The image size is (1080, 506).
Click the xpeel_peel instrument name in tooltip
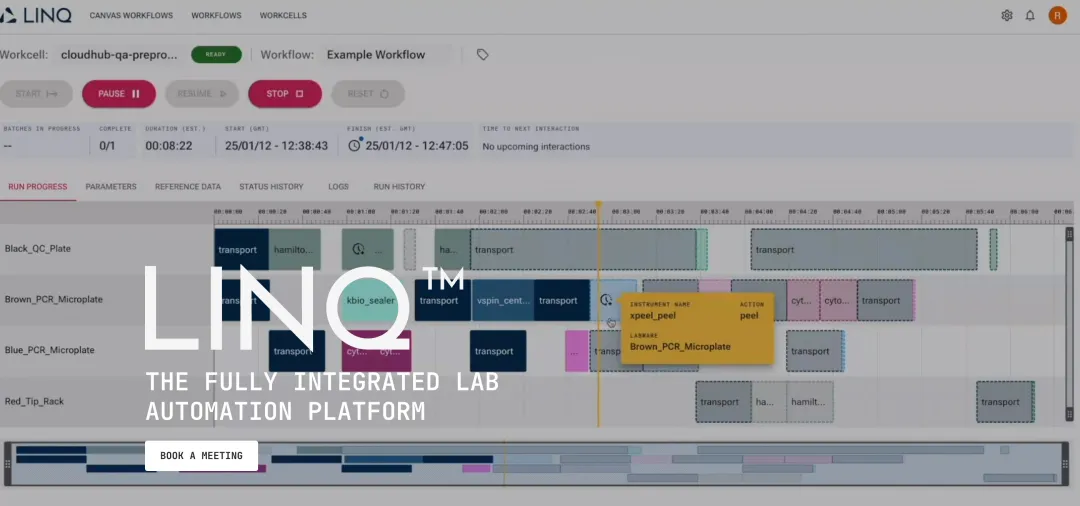pos(653,315)
